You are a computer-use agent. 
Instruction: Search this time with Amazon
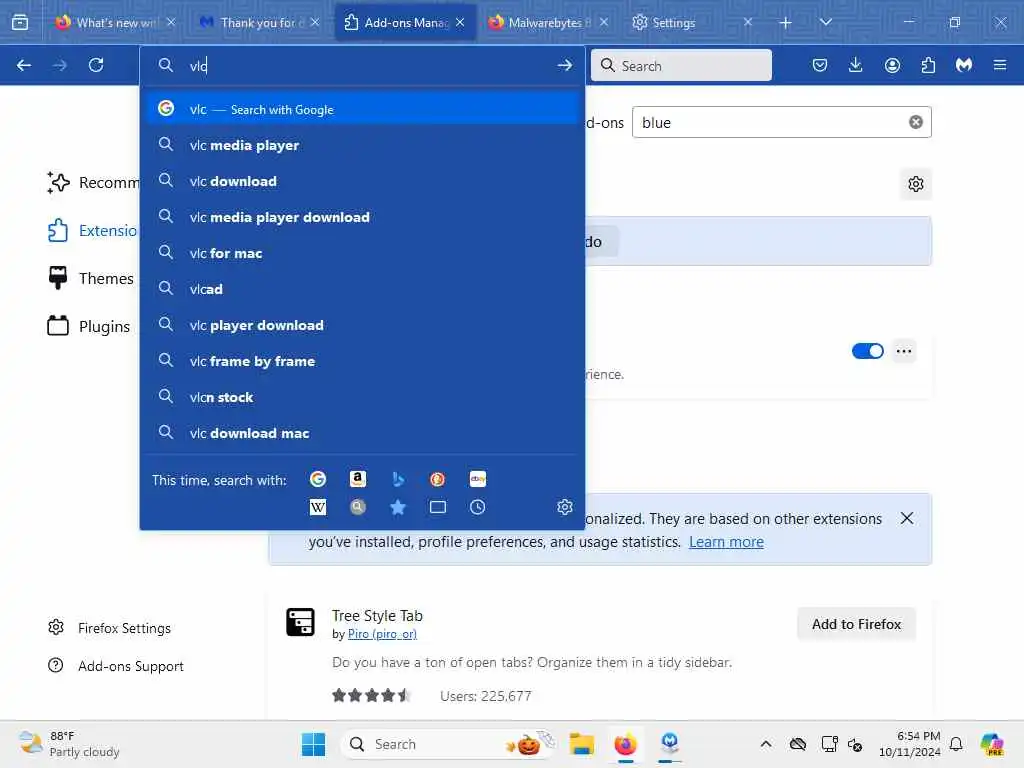(358, 479)
